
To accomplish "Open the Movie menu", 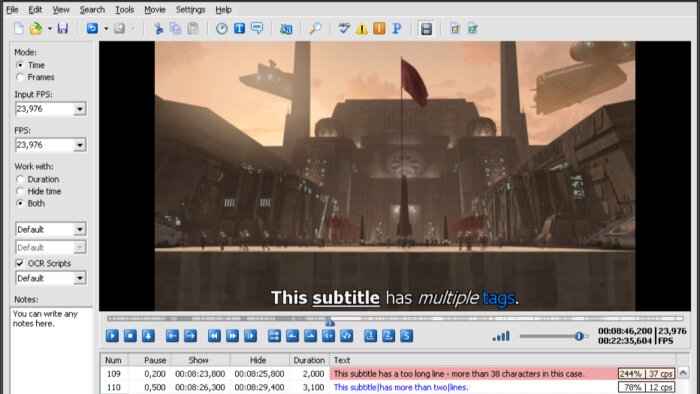I will click(x=155, y=9).
